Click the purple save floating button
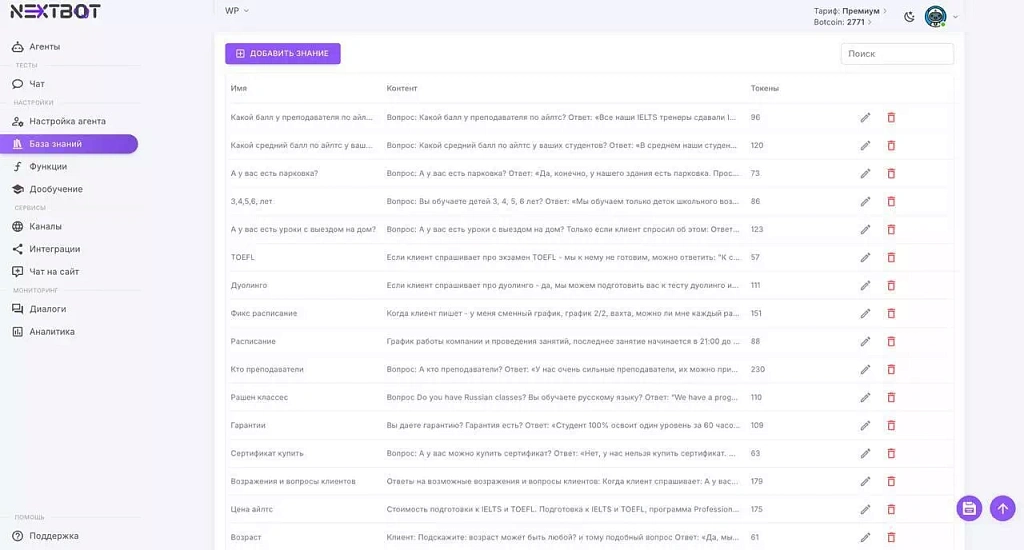This screenshot has width=1024, height=550. [968, 508]
